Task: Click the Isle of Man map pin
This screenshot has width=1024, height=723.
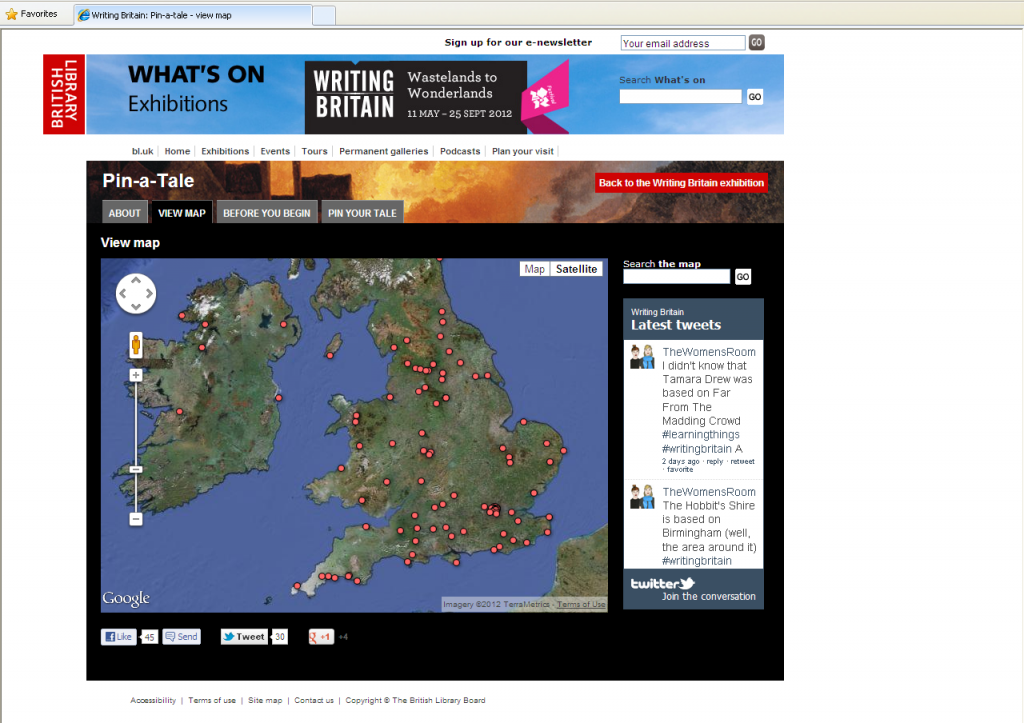Action: (330, 356)
